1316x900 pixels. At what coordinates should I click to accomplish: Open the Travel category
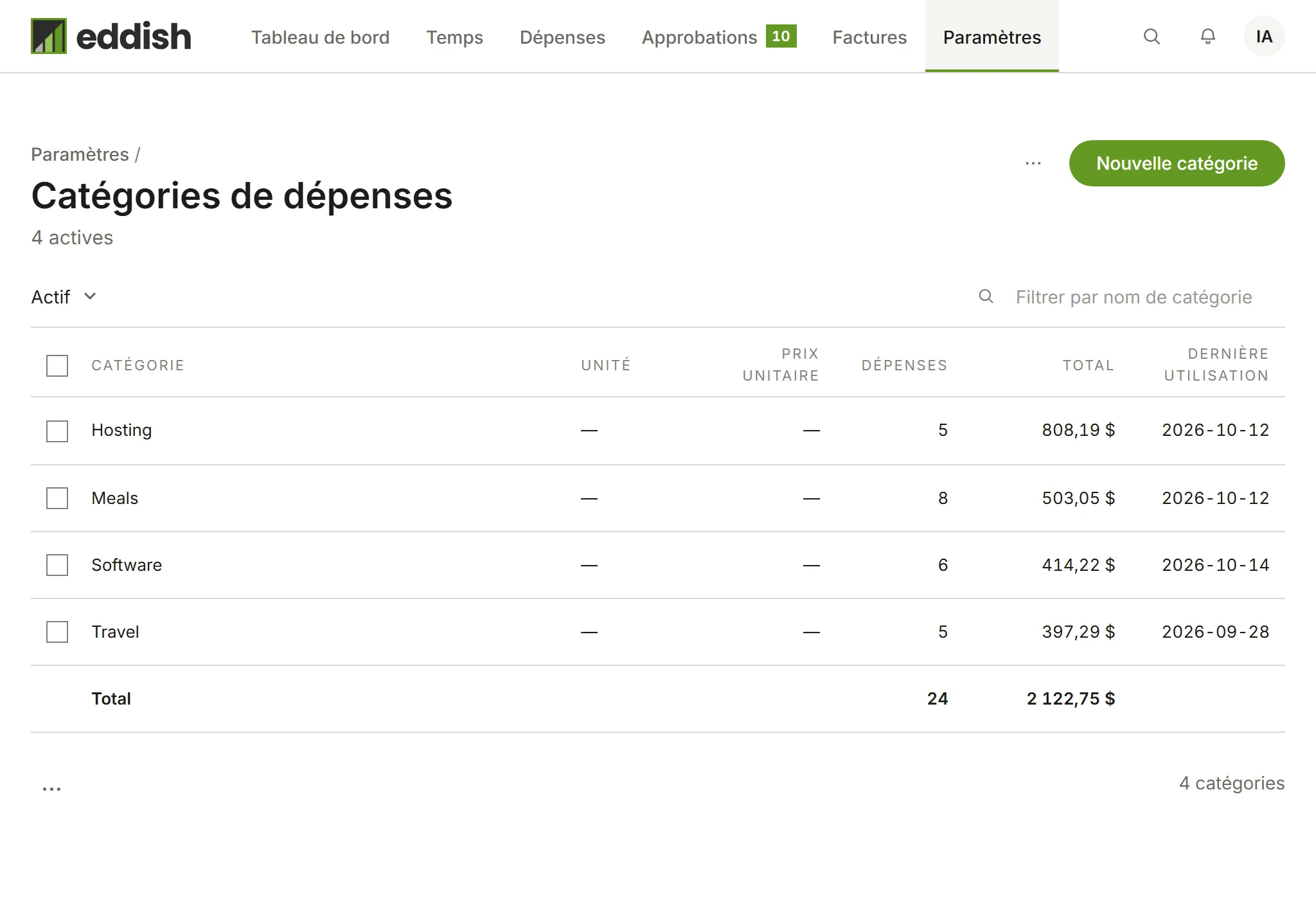click(x=115, y=632)
